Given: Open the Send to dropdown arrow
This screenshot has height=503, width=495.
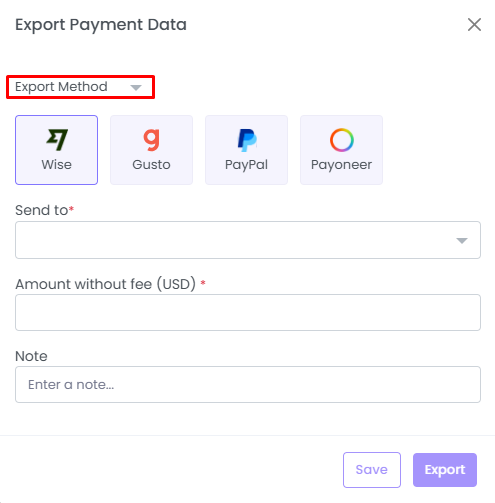Looking at the screenshot, I should click(x=462, y=241).
